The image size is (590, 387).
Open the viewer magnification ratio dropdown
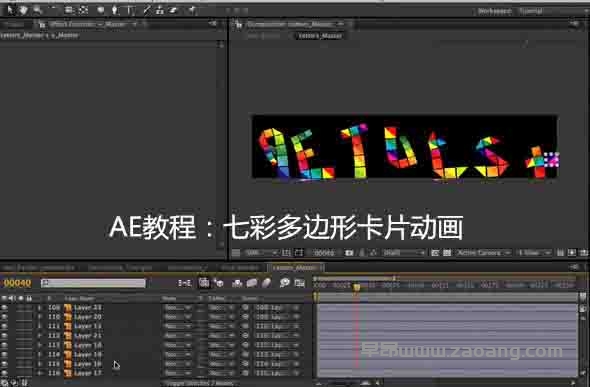pos(261,253)
